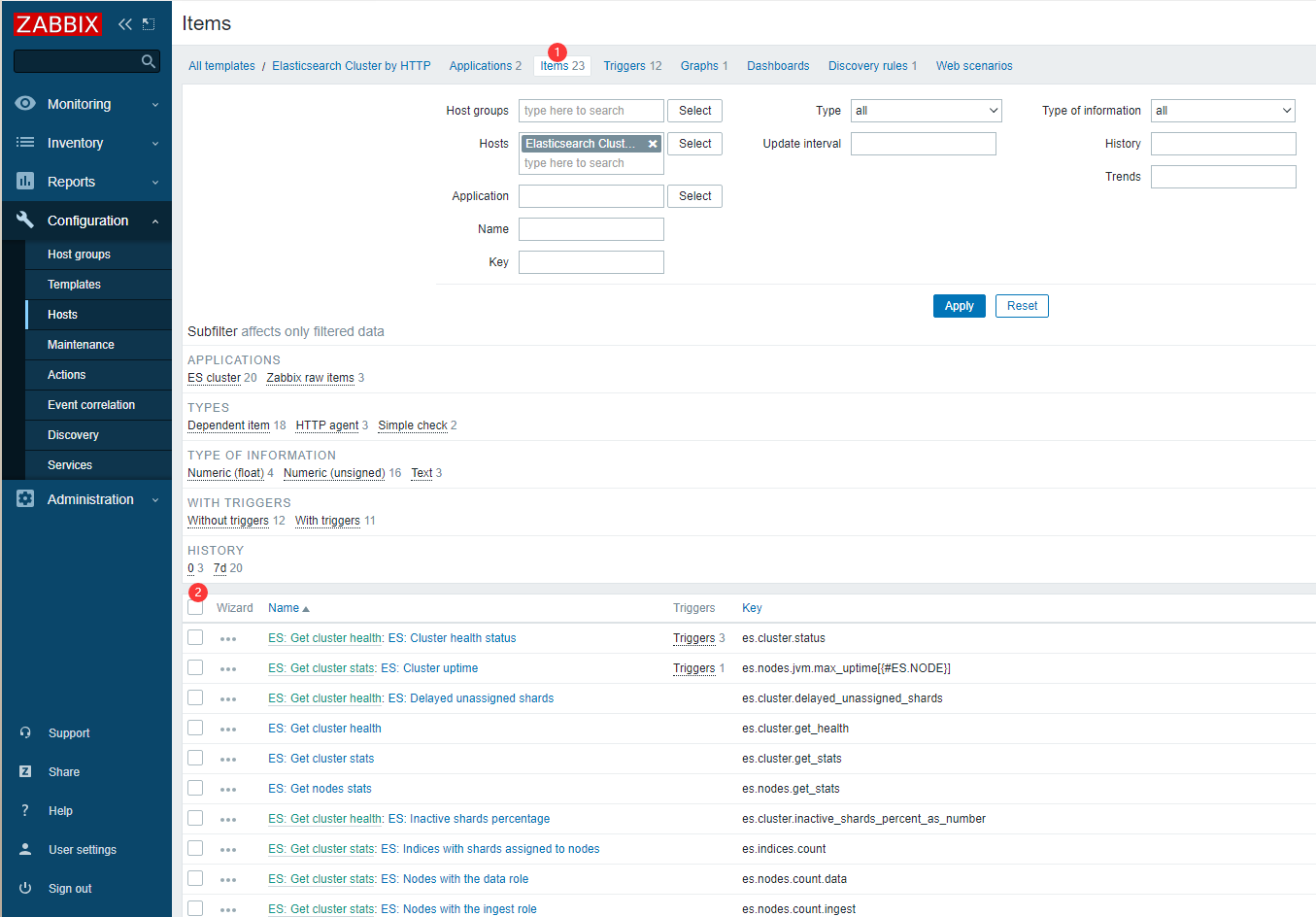The image size is (1316, 917).
Task: Toggle the select-all items checkbox
Action: (195, 608)
